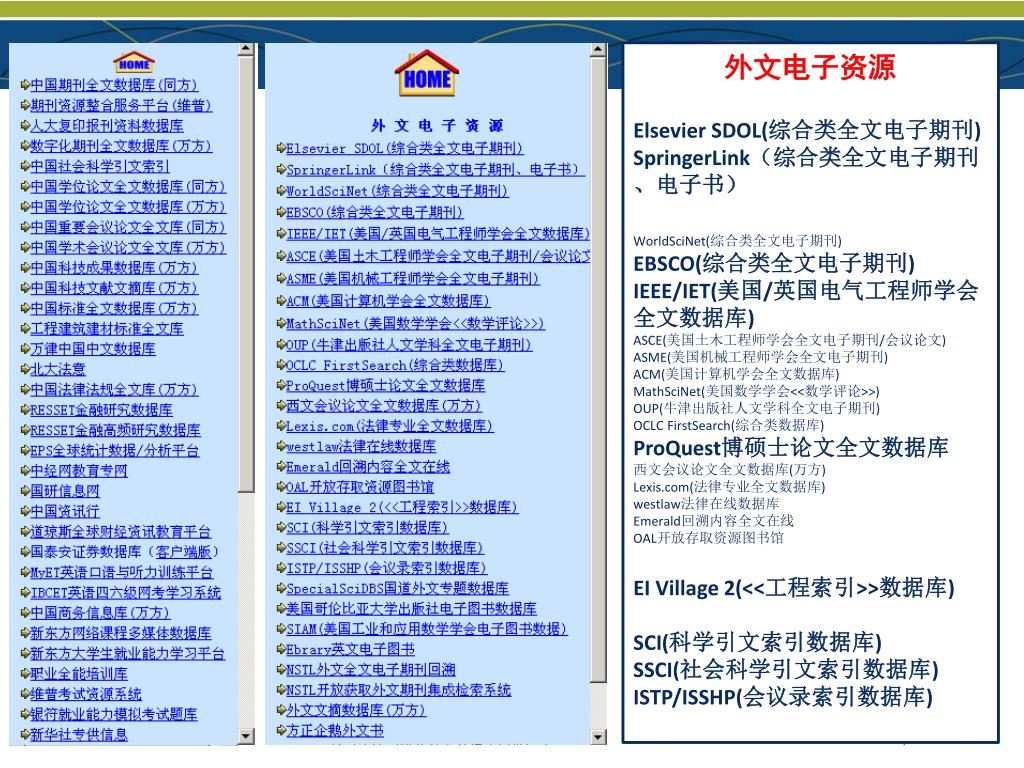The width and height of the screenshot is (1024, 768).
Task: Open SIAM link in middle panel
Action: (426, 628)
